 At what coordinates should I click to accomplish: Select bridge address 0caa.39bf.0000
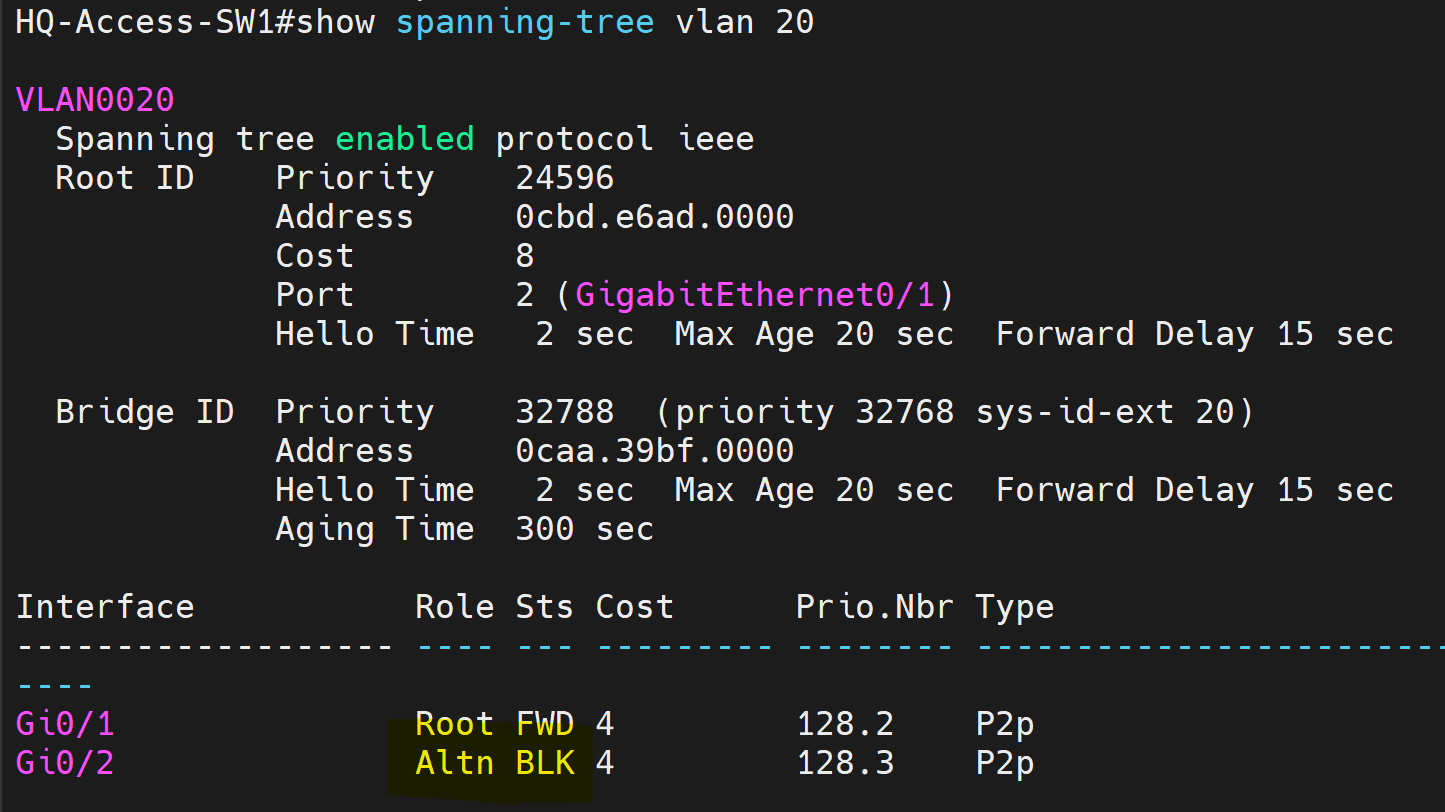point(655,451)
